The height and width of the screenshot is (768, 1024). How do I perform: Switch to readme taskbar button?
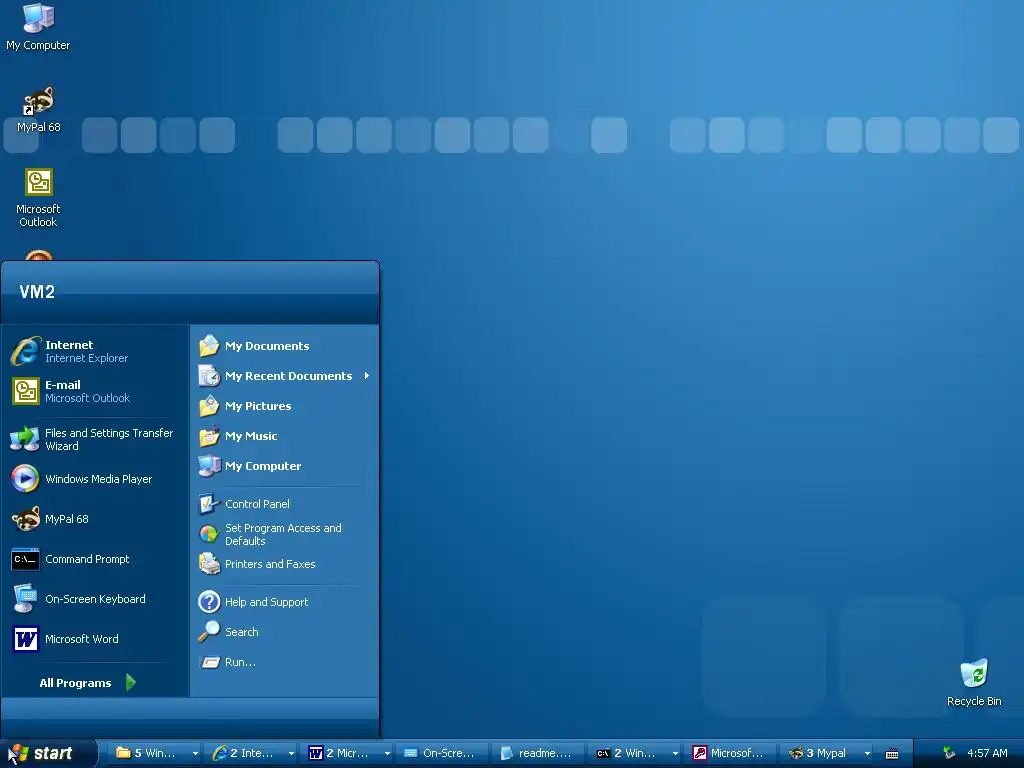click(x=537, y=753)
